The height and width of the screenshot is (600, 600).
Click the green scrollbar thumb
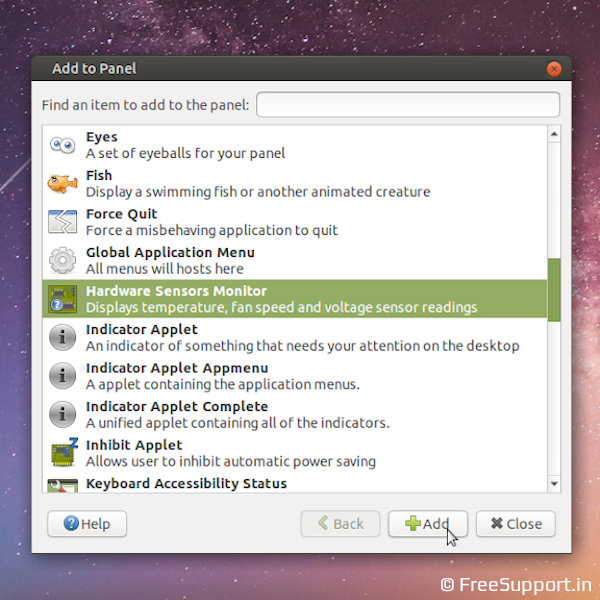click(554, 290)
